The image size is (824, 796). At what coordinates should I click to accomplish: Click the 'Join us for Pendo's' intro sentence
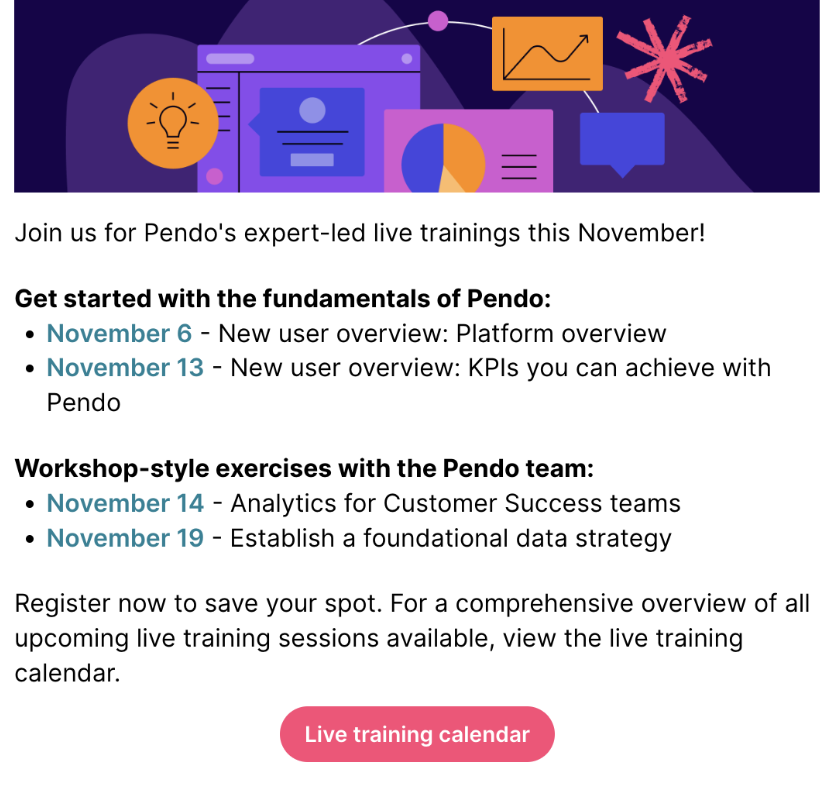tap(360, 233)
